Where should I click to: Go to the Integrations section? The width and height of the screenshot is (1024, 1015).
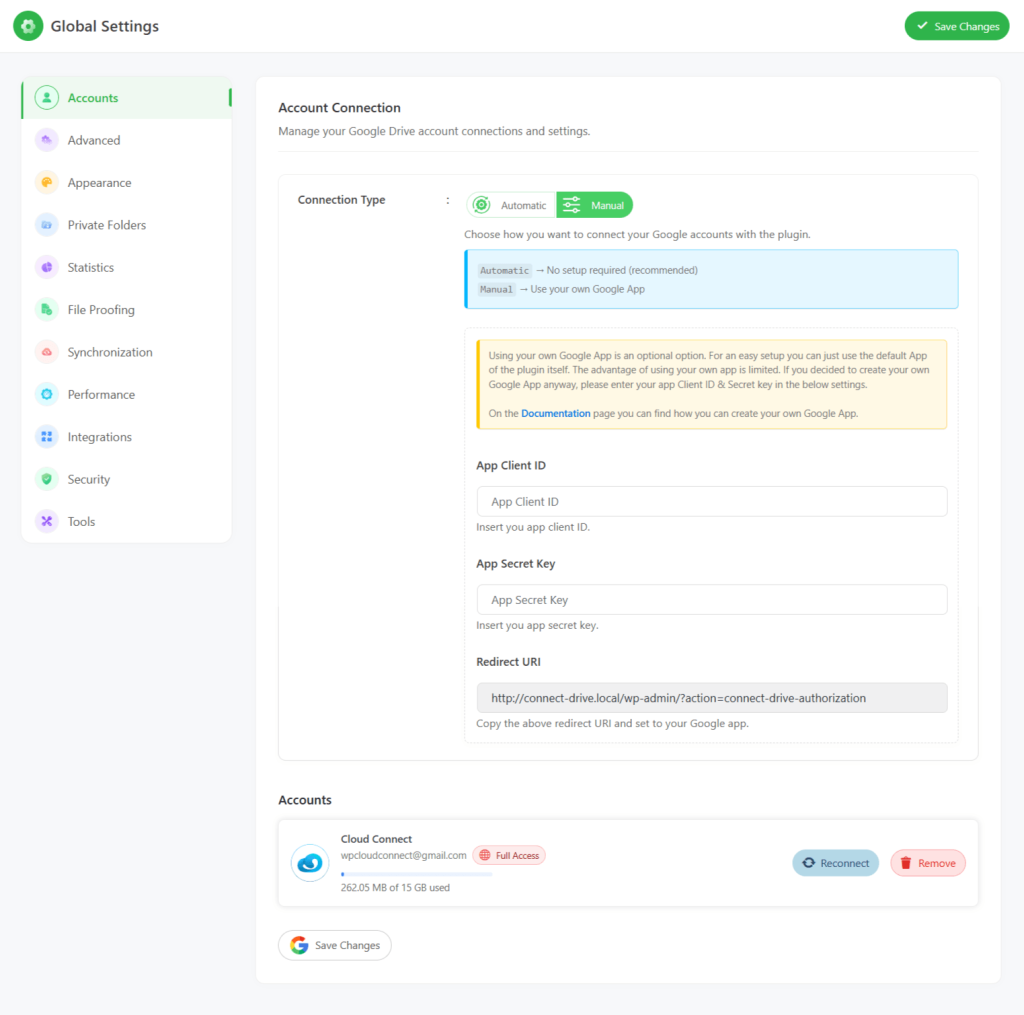click(99, 437)
